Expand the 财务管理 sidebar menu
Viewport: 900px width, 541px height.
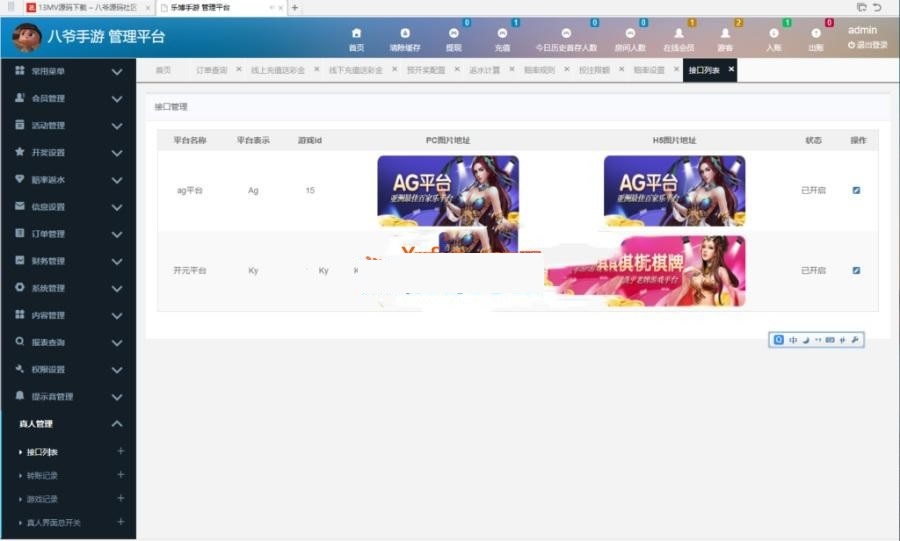click(68, 261)
